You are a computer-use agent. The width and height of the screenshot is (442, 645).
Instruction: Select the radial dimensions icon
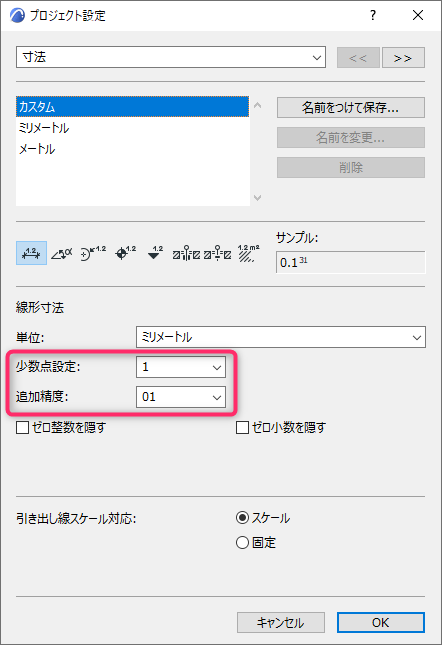[93, 253]
